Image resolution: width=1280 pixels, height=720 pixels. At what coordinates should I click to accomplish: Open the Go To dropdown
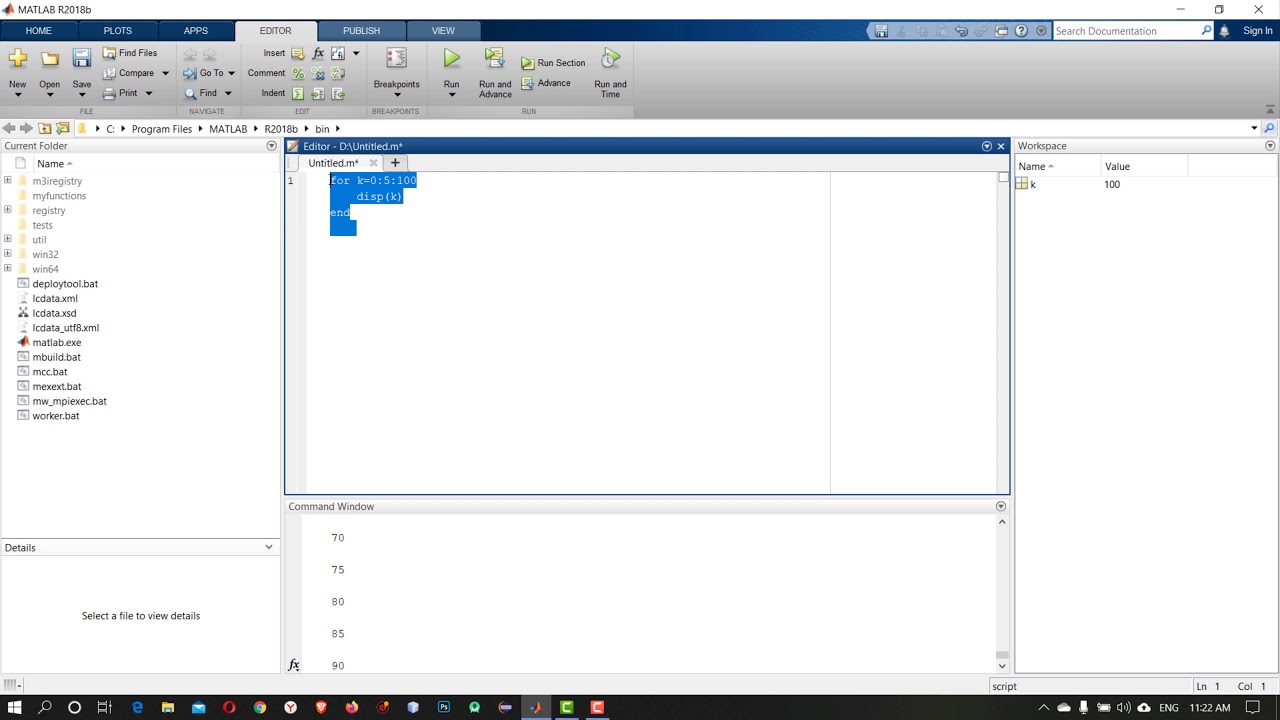209,73
